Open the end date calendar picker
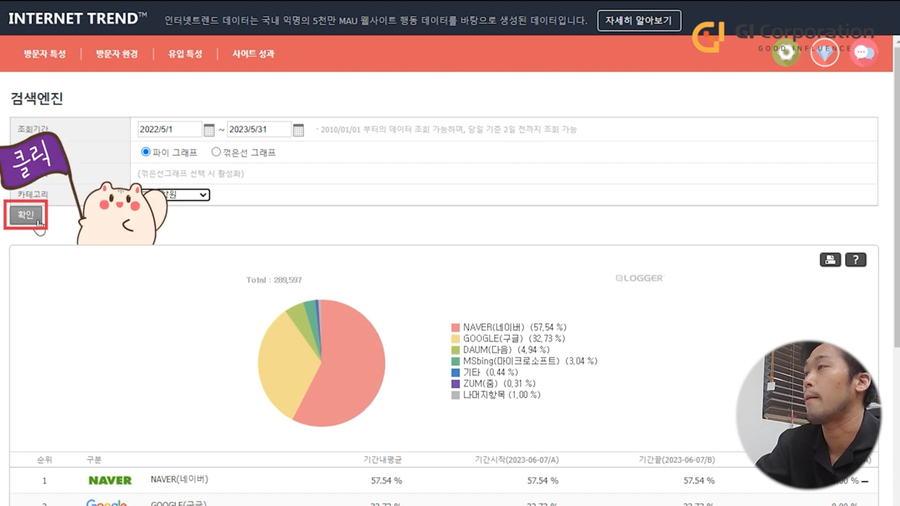 pyautogui.click(x=298, y=130)
